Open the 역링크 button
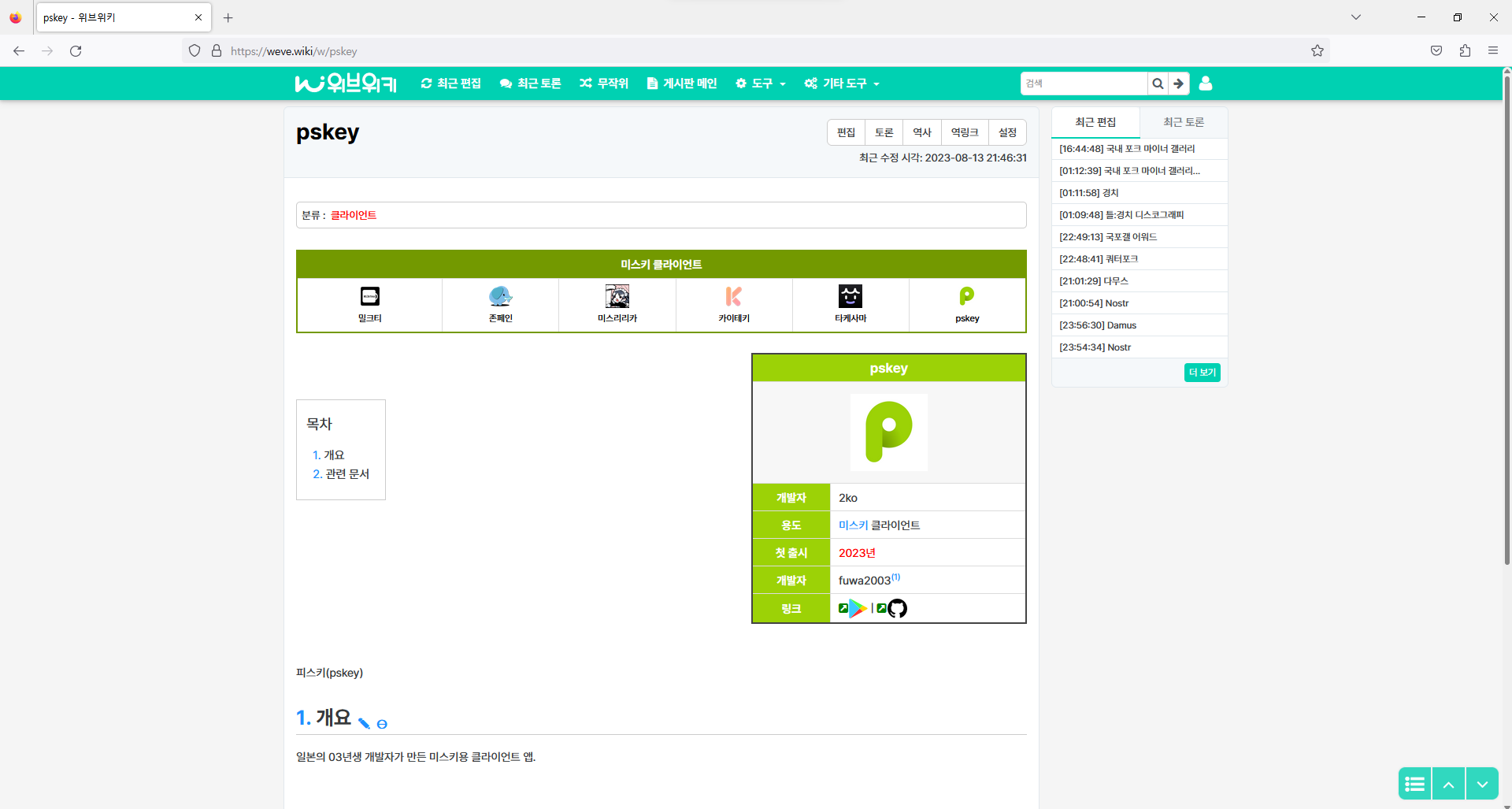The image size is (1512, 809). [965, 132]
